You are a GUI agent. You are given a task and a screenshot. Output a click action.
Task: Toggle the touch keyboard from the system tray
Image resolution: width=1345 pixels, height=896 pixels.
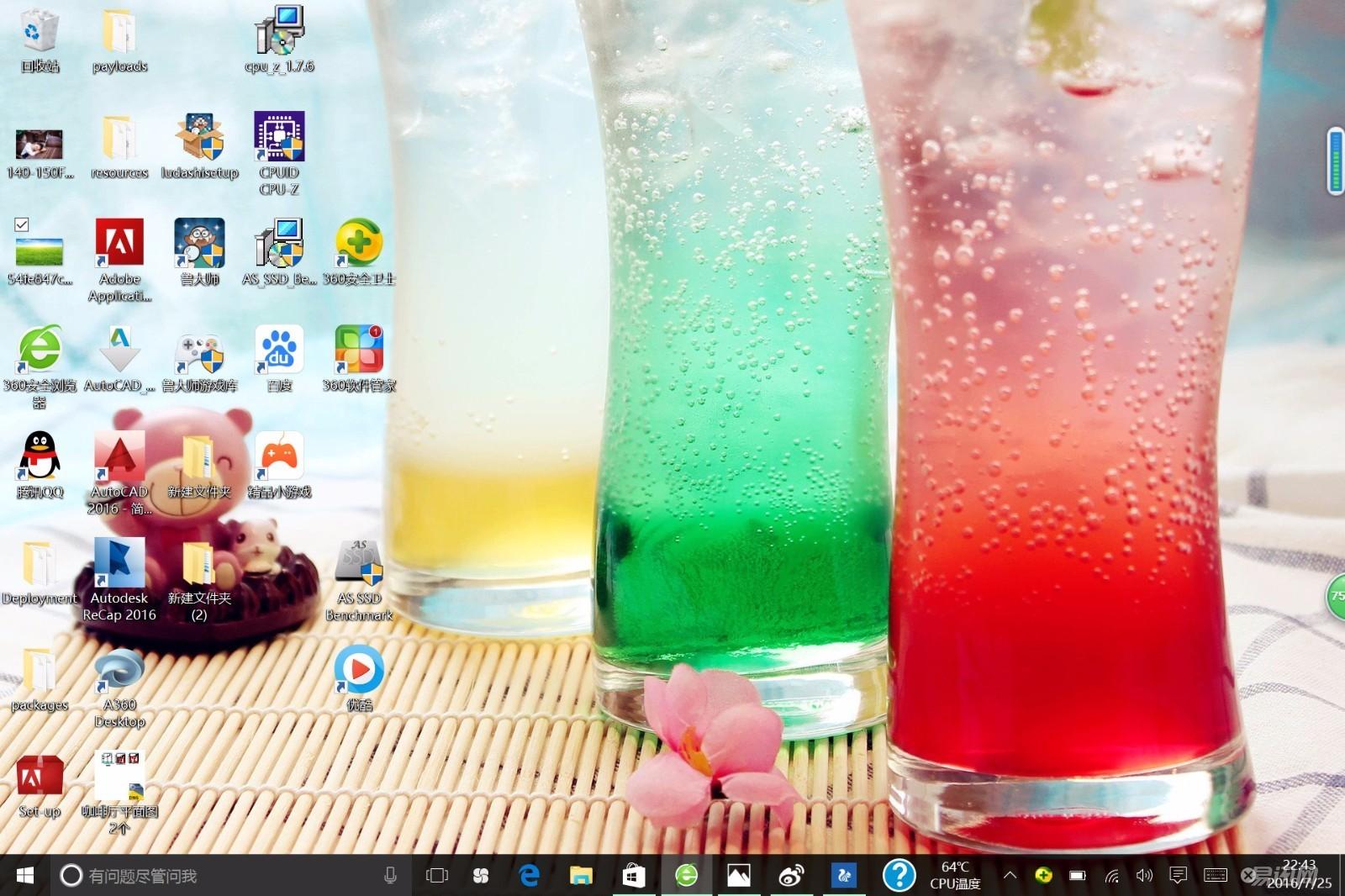[1215, 876]
